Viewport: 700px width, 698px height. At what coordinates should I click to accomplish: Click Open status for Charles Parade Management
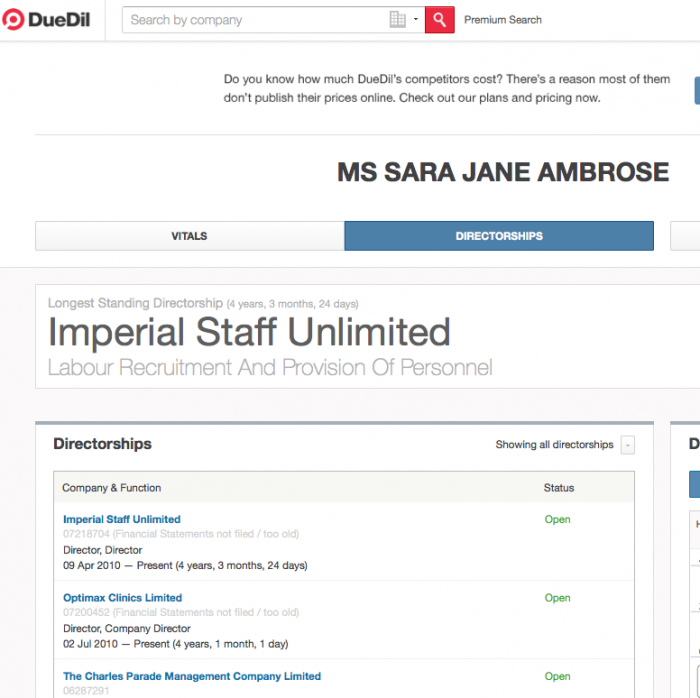click(558, 677)
